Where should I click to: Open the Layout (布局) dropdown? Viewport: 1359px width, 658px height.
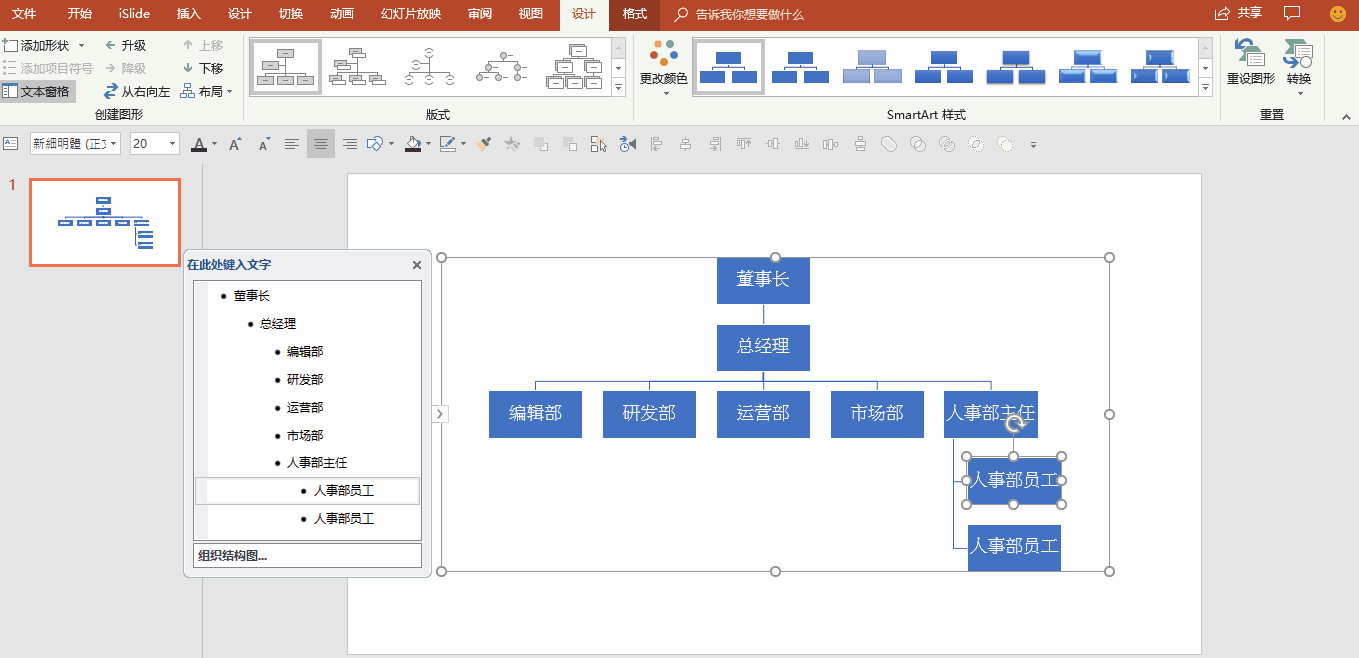click(206, 91)
